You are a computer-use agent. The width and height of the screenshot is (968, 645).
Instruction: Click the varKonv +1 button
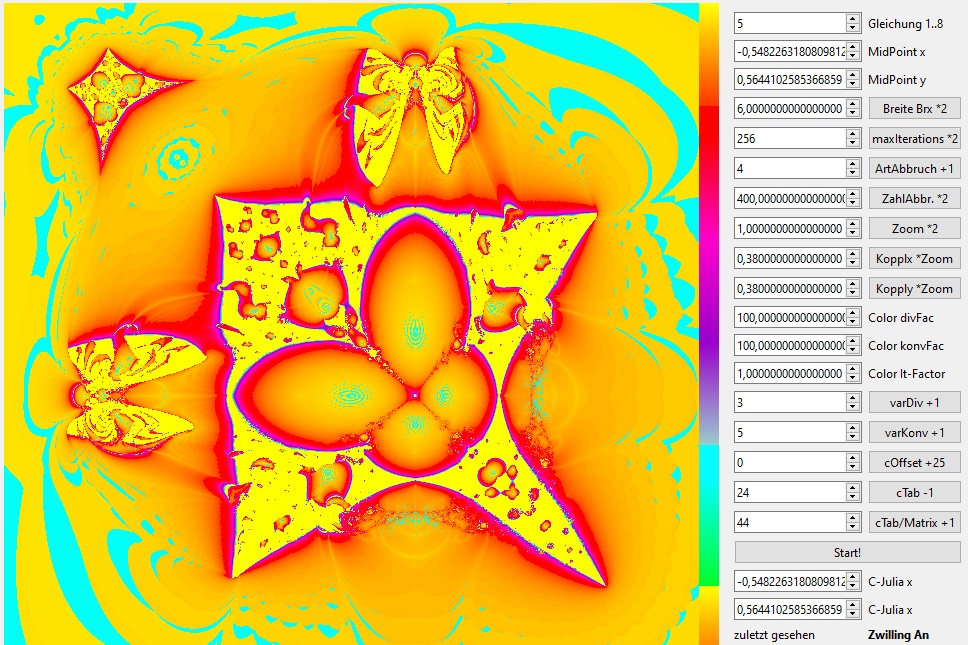pyautogui.click(x=914, y=433)
